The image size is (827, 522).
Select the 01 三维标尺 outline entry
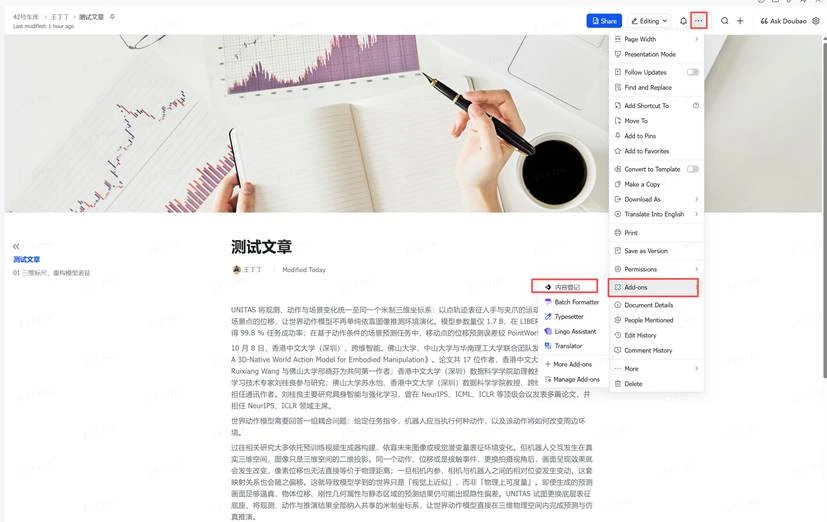point(52,273)
